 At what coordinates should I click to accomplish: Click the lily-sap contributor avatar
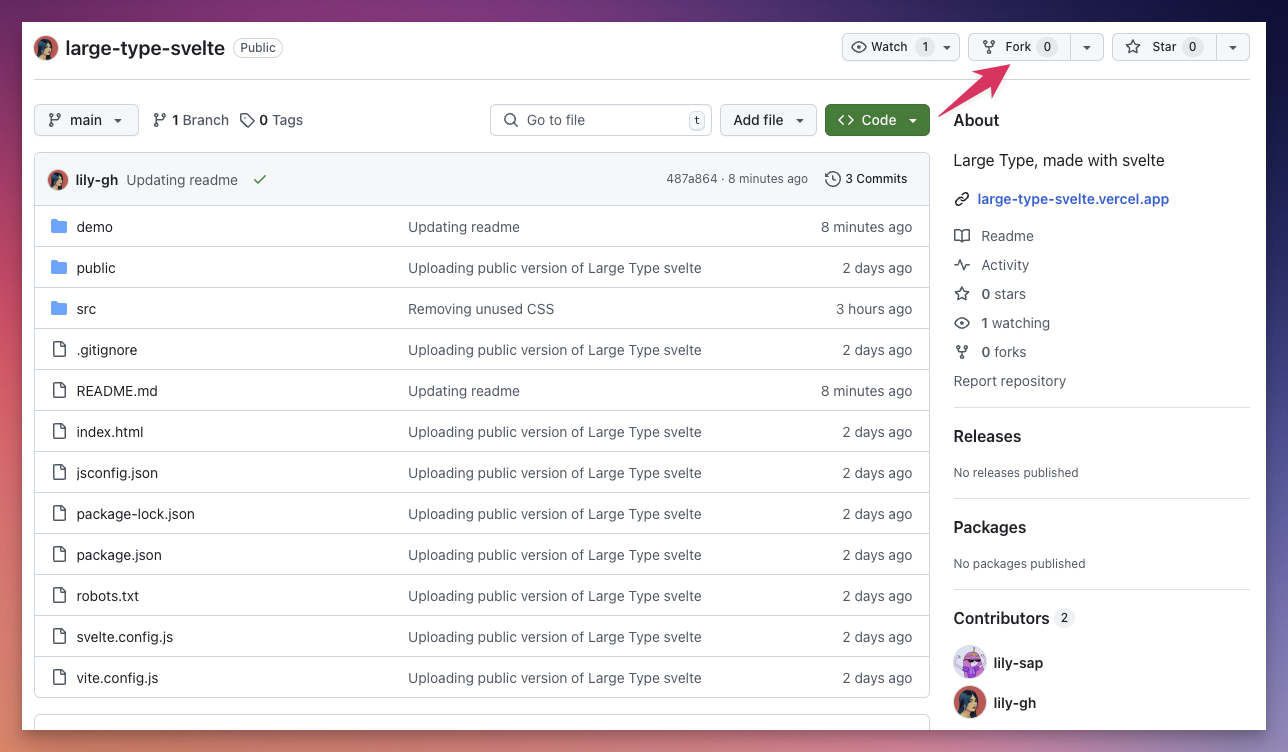[x=970, y=662]
